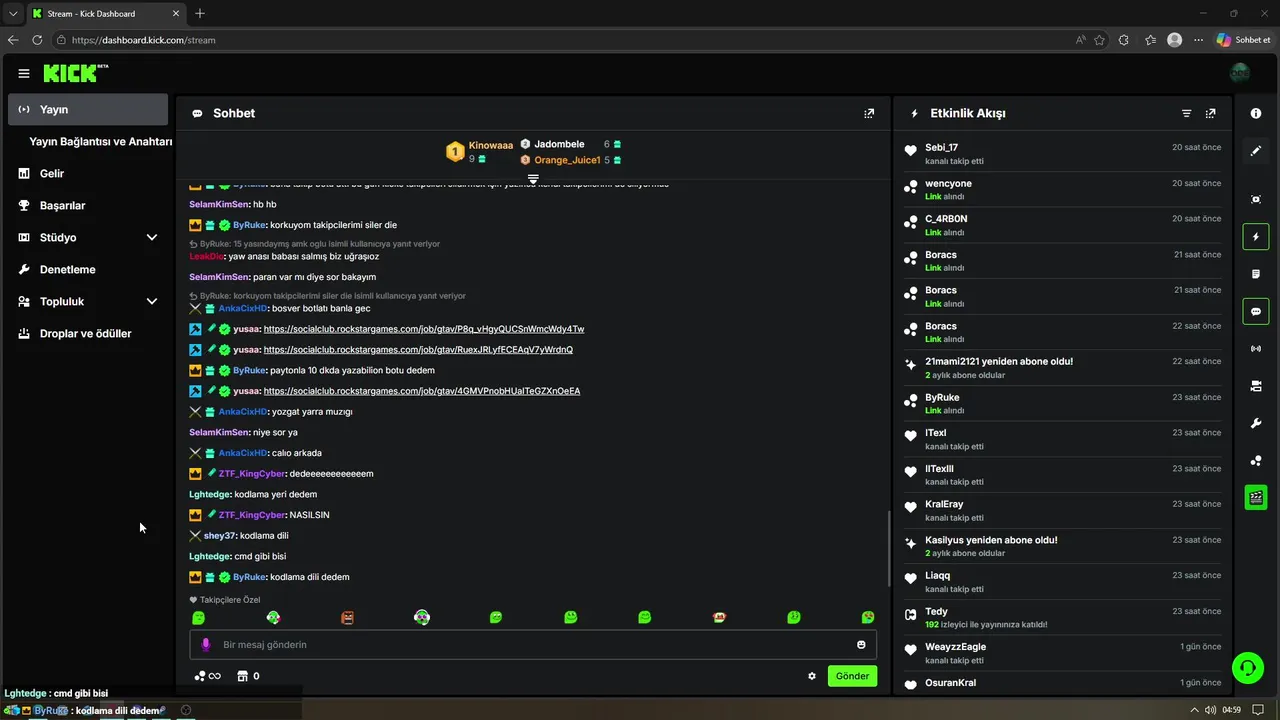The height and width of the screenshot is (720, 1280).
Task: Click the profile avatar at top right
Action: 1239,73
